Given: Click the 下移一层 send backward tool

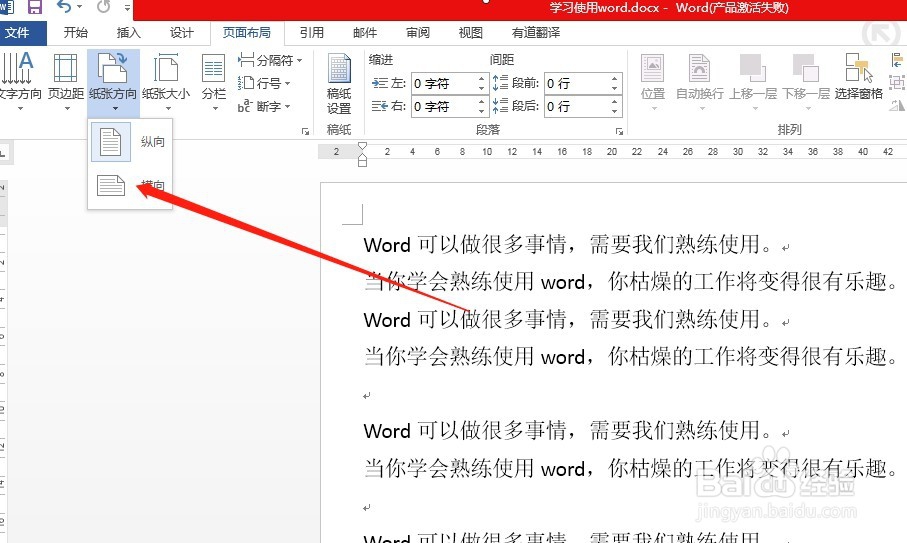Looking at the screenshot, I should pos(806,81).
